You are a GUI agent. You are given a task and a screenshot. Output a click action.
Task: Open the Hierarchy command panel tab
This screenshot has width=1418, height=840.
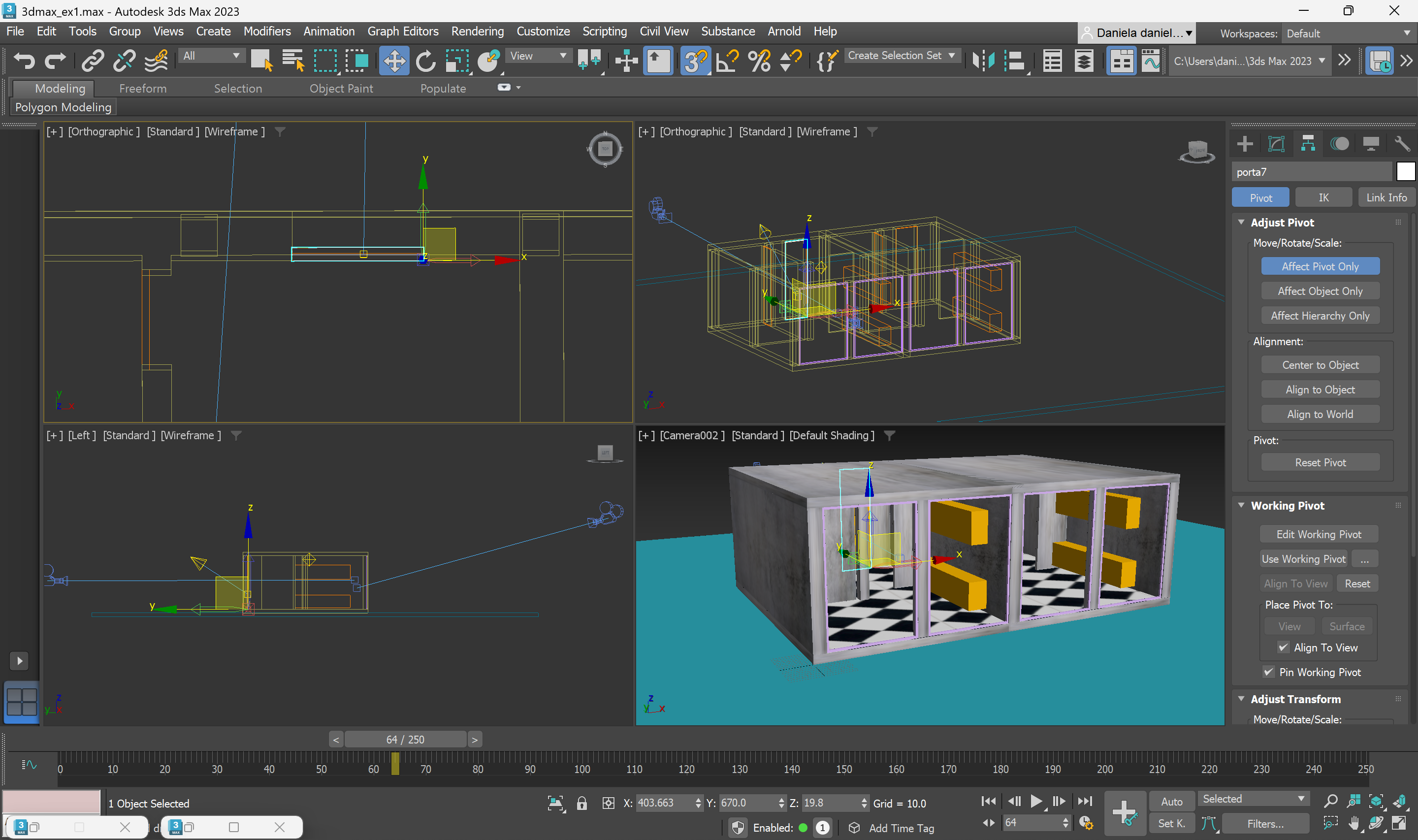(x=1308, y=144)
